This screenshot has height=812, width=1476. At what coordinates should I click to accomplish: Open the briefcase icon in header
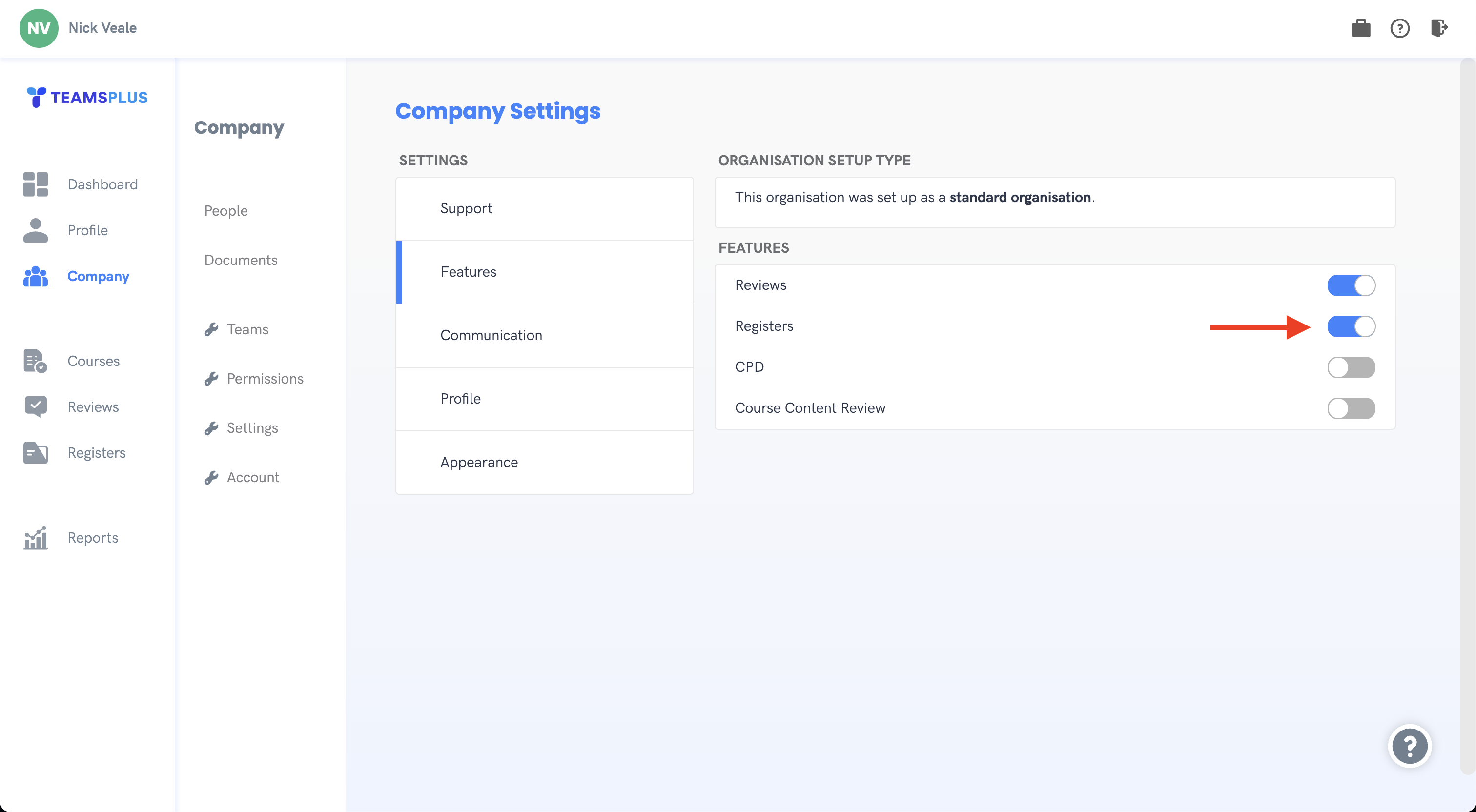point(1360,28)
